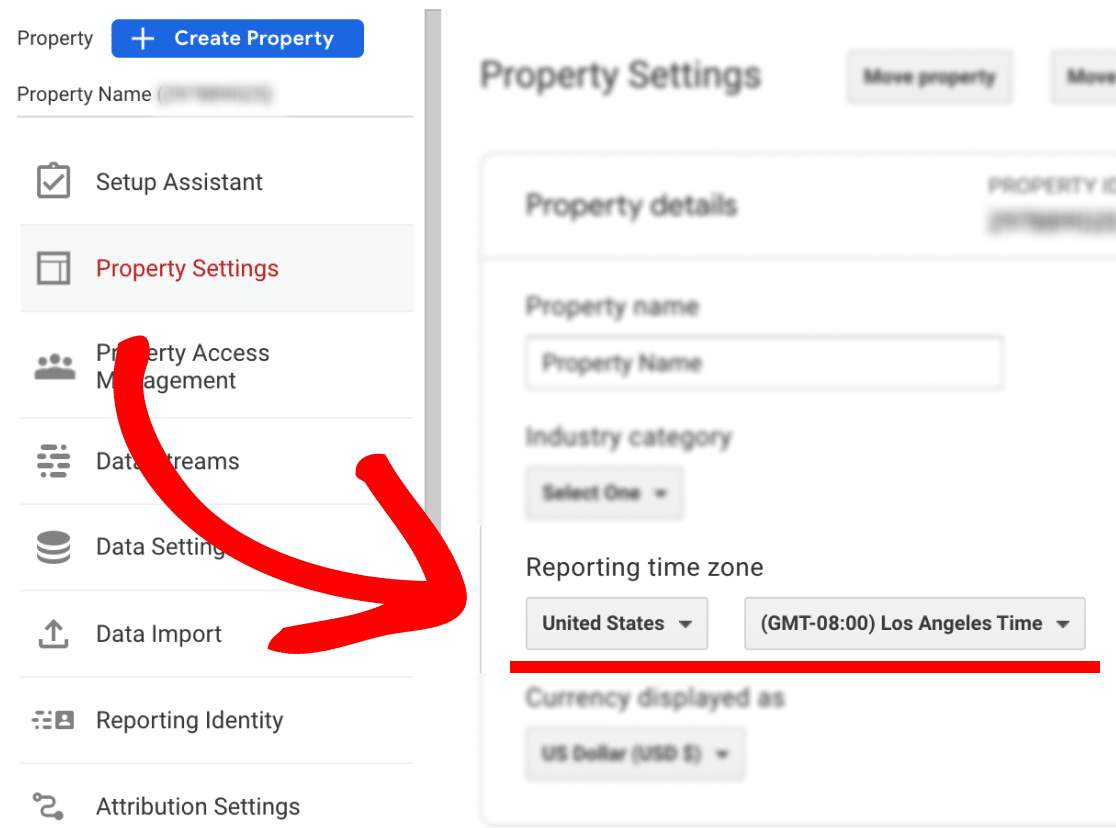Go to Data Import menu item
This screenshot has width=1116, height=828.
[x=159, y=634]
